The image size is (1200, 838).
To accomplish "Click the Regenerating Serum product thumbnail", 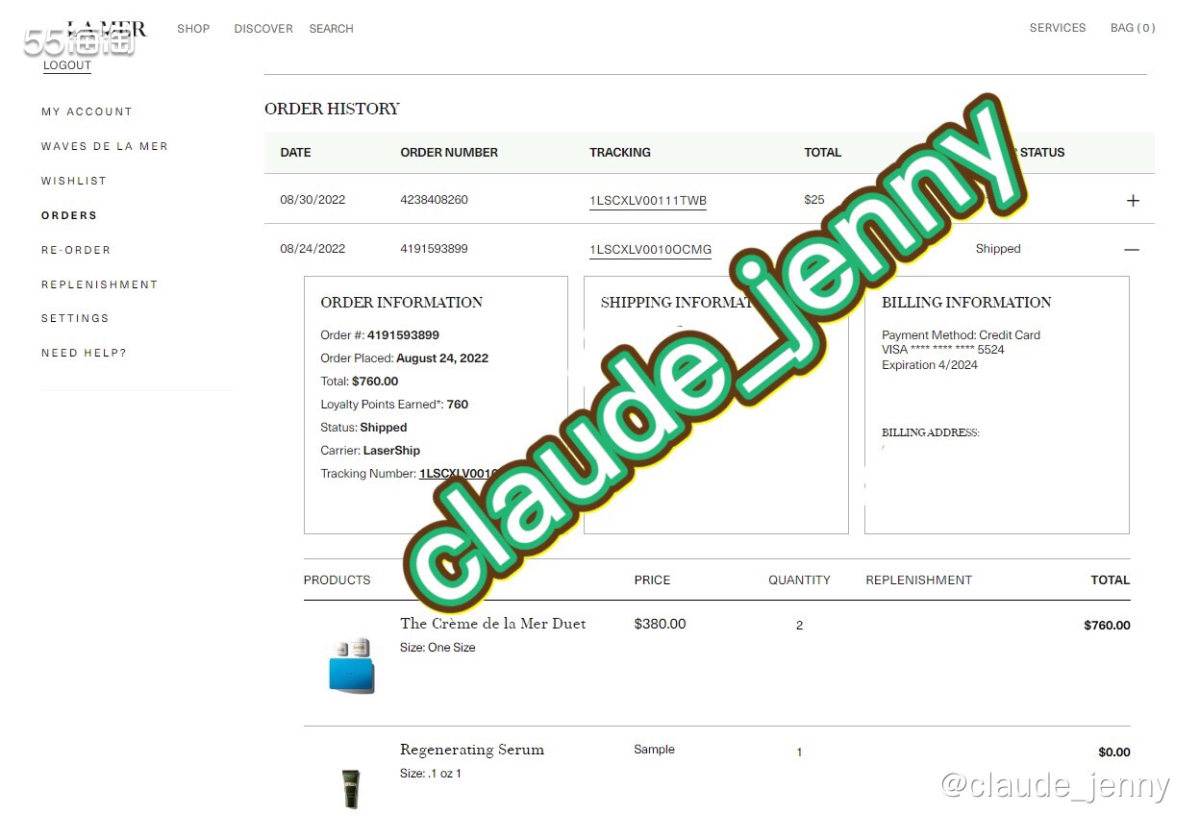I will point(350,788).
